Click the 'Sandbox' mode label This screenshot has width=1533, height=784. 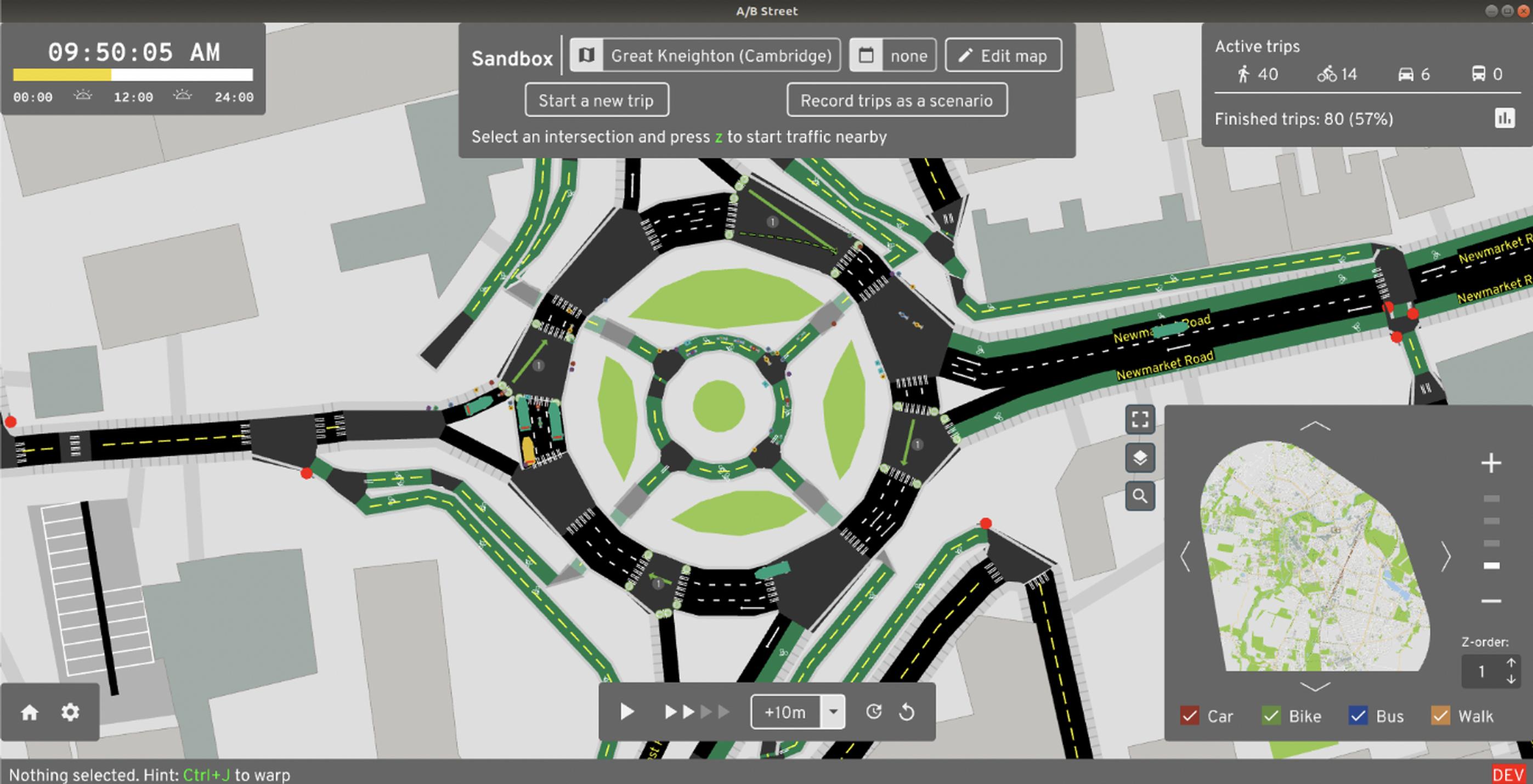[x=512, y=58]
